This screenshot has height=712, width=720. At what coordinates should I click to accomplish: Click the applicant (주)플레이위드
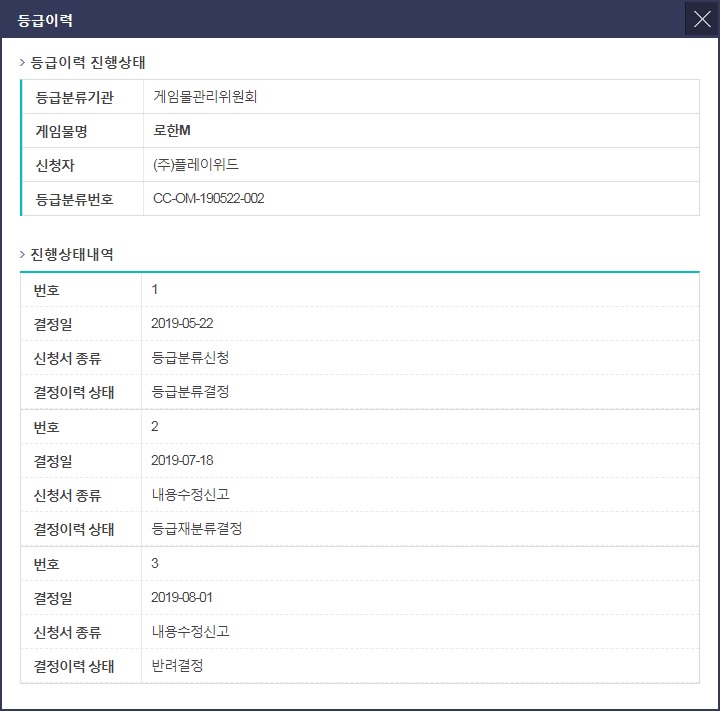[x=195, y=165]
